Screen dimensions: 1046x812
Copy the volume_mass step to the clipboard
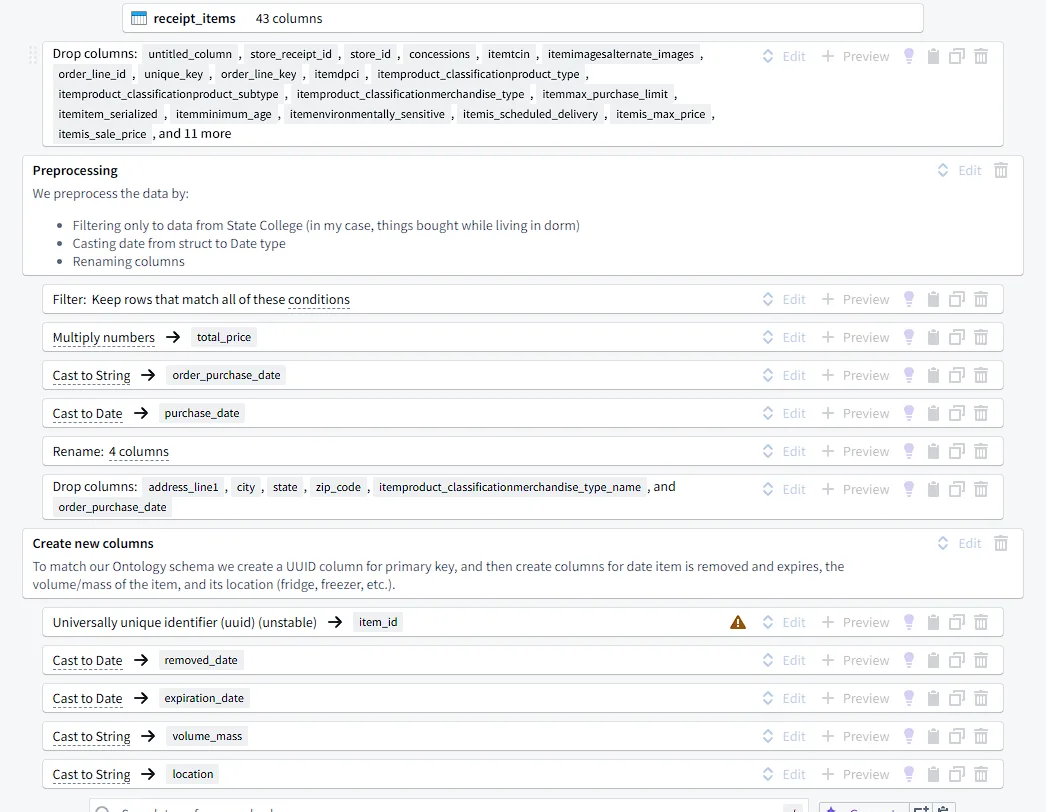933,736
